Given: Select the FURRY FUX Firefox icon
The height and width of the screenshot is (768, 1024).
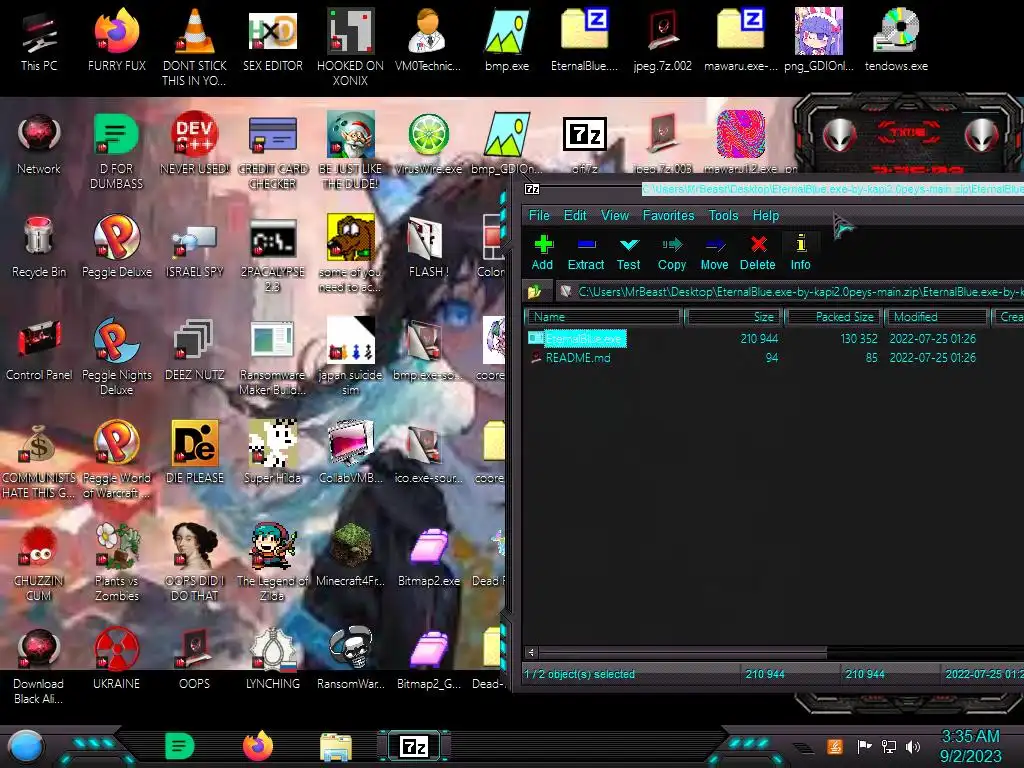Looking at the screenshot, I should pos(117,40).
